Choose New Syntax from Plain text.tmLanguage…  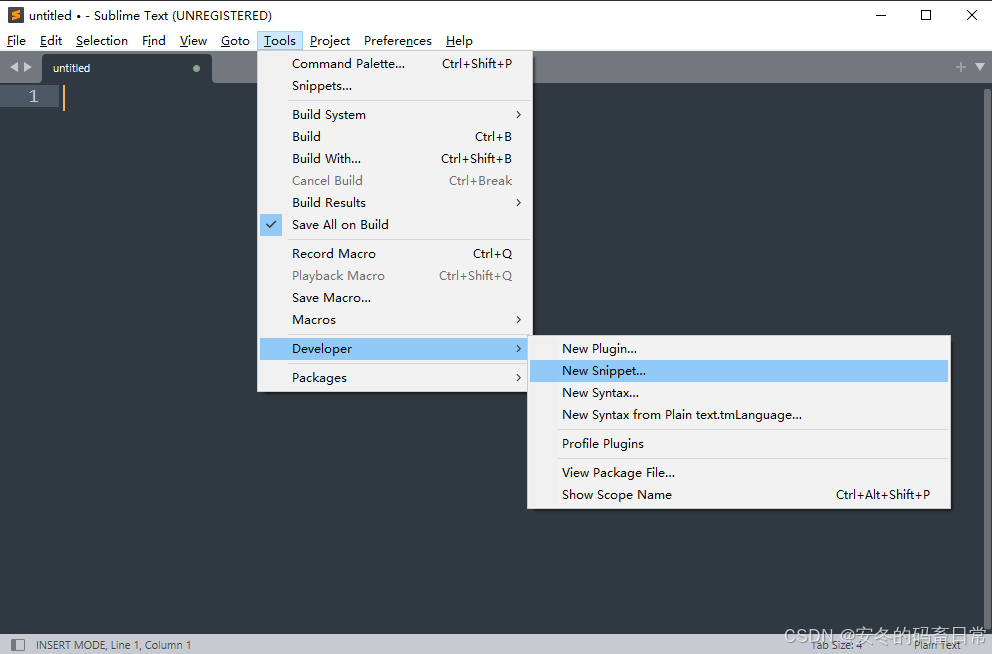click(739, 415)
